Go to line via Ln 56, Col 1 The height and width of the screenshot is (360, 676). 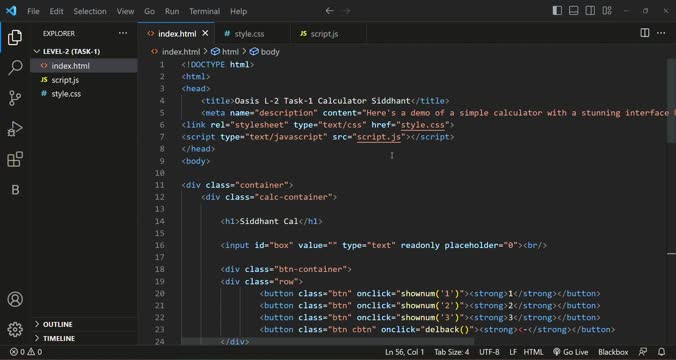[x=404, y=352]
